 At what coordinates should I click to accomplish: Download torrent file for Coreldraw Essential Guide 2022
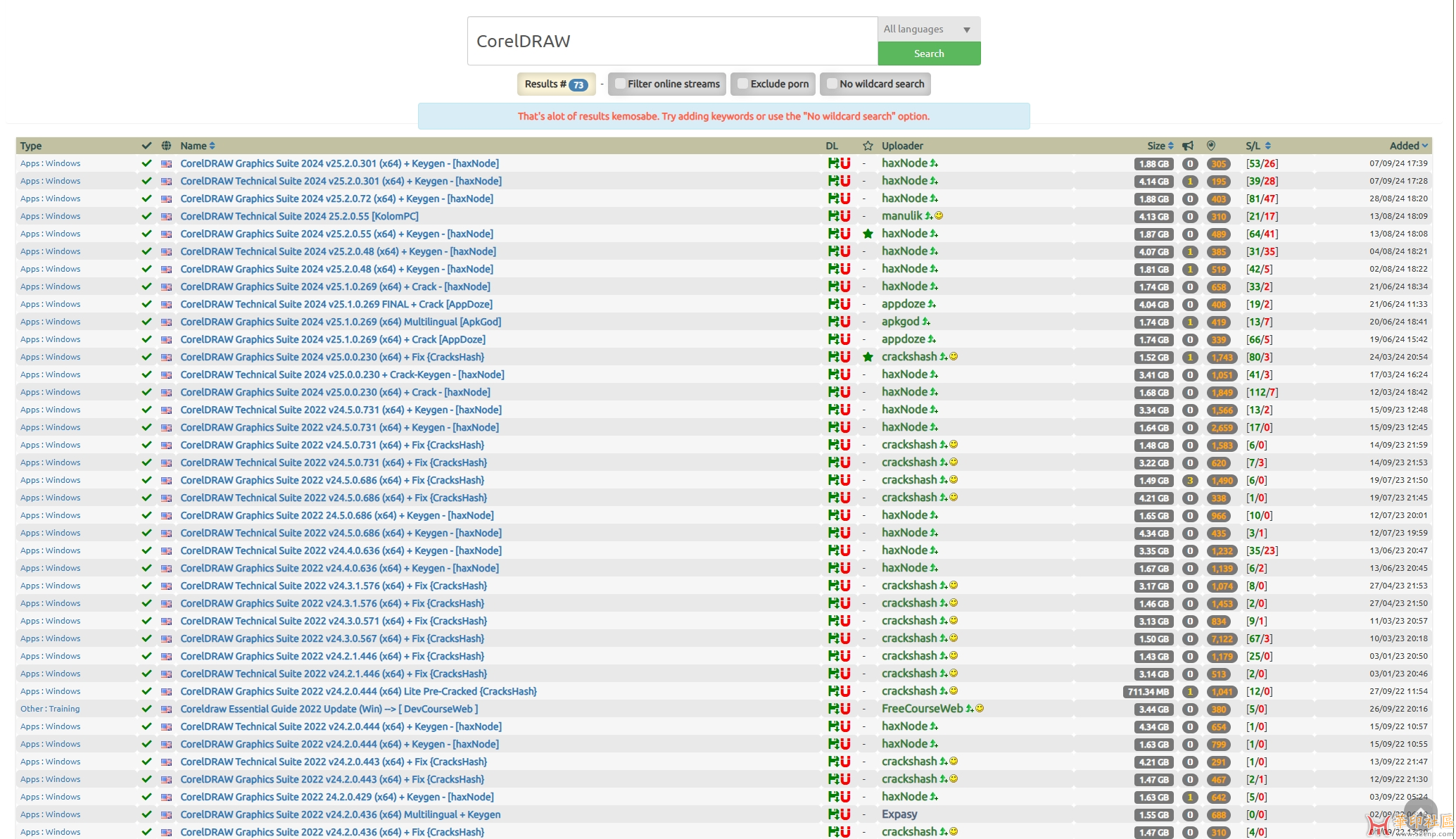click(x=833, y=709)
